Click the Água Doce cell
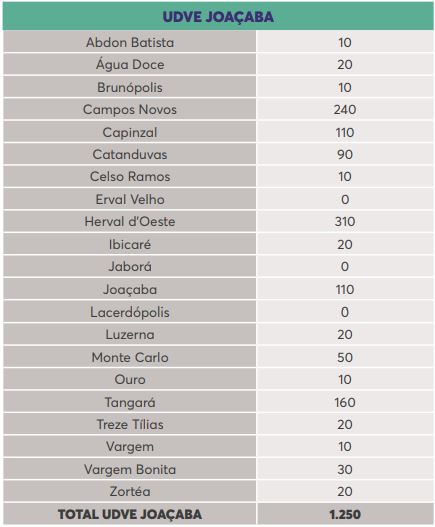The height and width of the screenshot is (527, 435). (130, 64)
